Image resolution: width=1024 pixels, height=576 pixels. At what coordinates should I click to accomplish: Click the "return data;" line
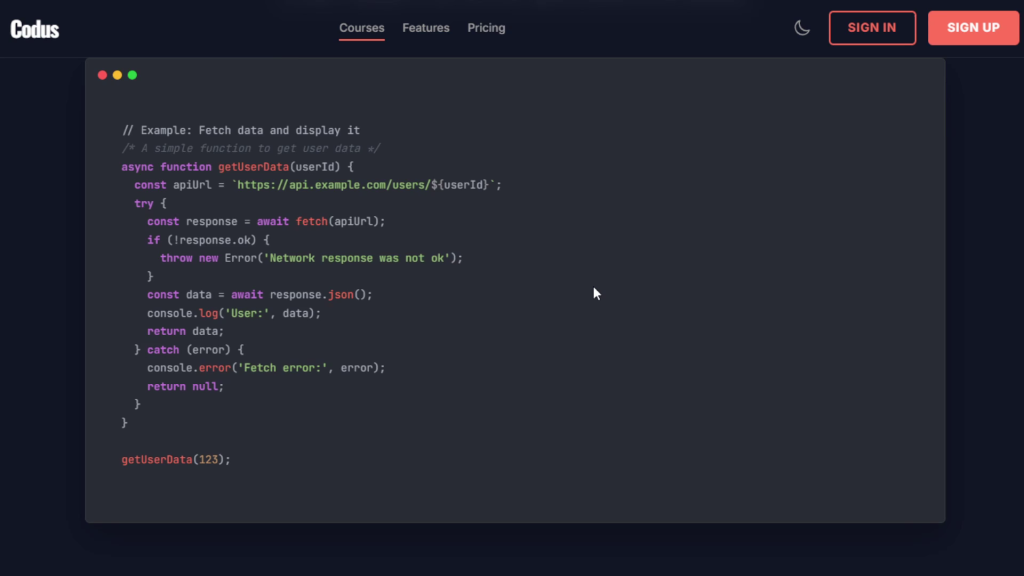[x=185, y=332]
